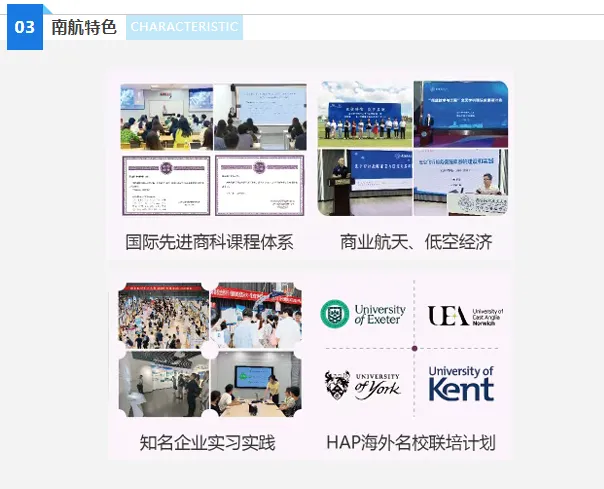Open the photo of seated man in glasses

(x=461, y=182)
